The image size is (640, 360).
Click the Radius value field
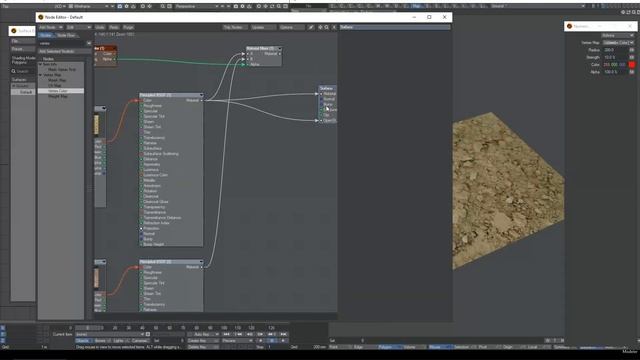click(615, 50)
